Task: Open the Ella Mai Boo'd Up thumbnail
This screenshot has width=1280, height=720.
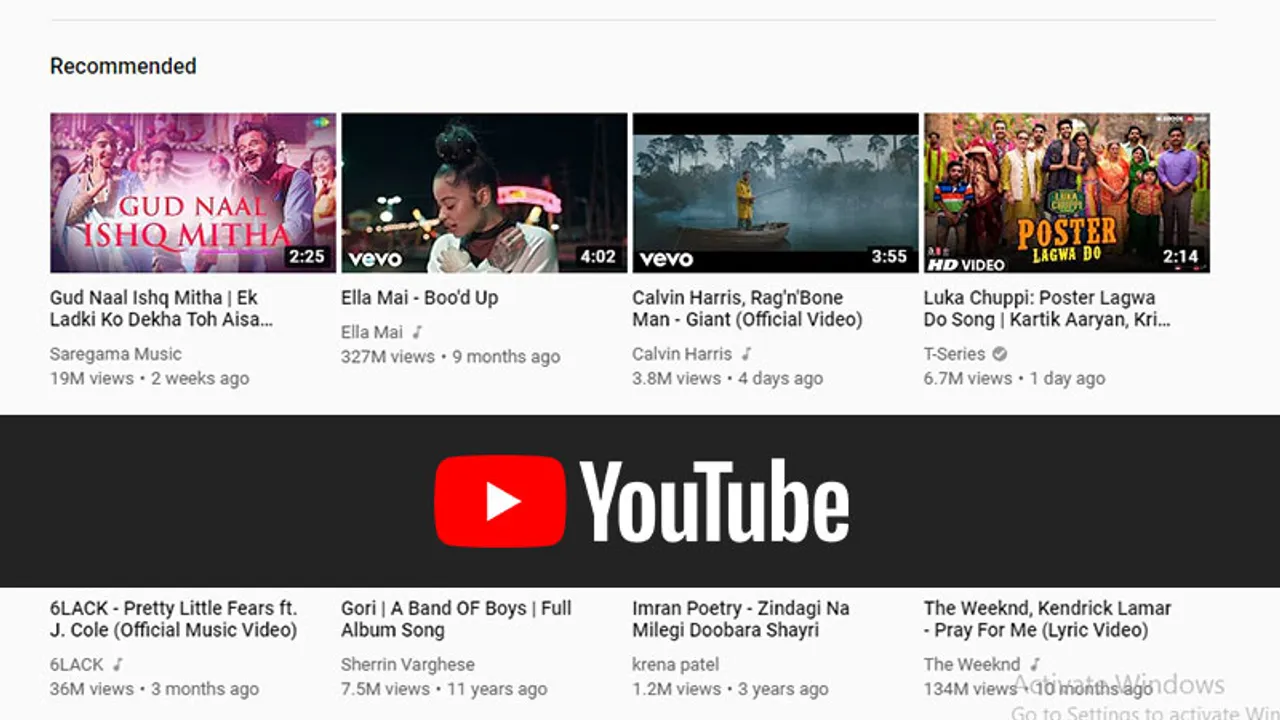Action: coord(484,192)
